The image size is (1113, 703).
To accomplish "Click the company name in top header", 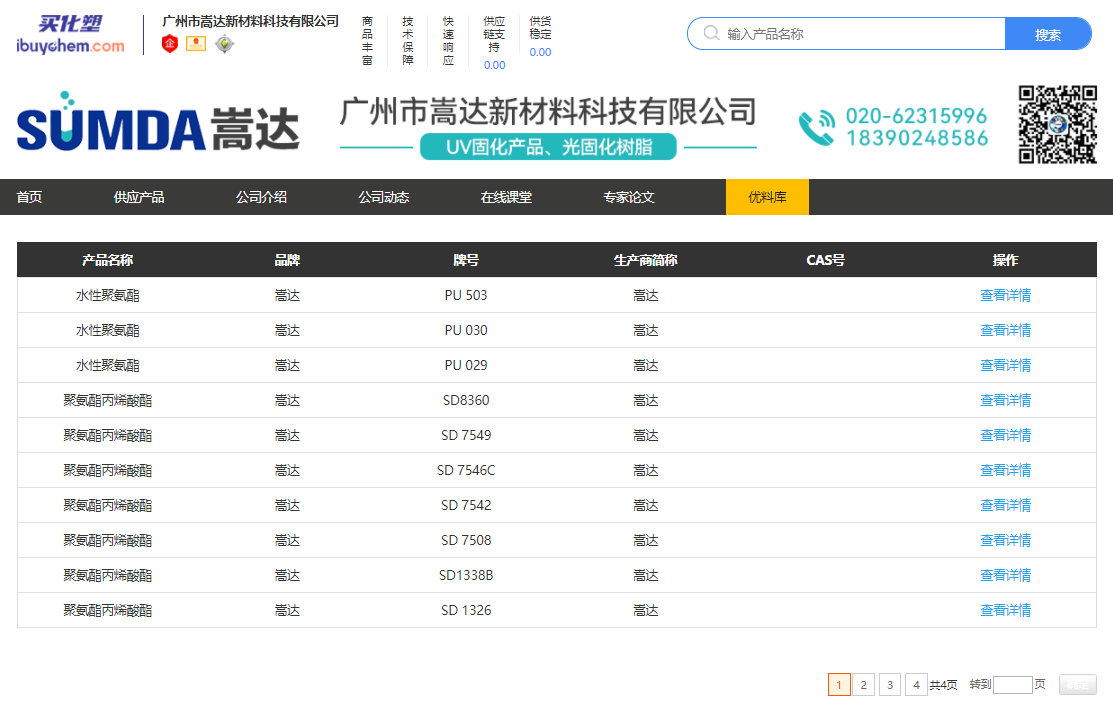I will coord(251,21).
